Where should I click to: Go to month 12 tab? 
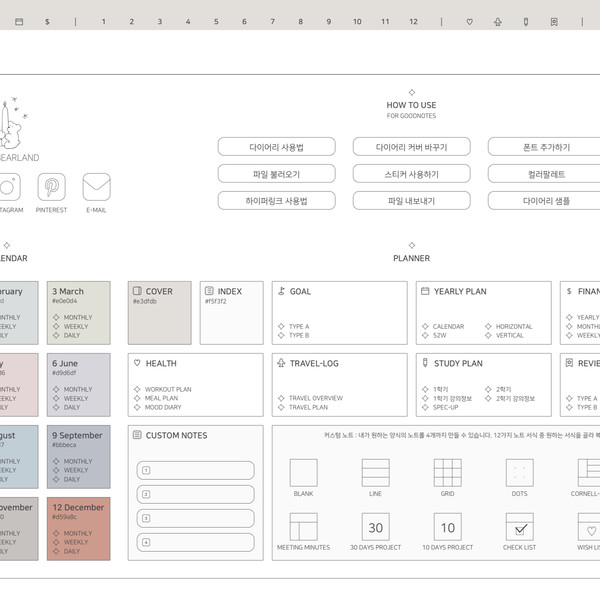(x=413, y=22)
